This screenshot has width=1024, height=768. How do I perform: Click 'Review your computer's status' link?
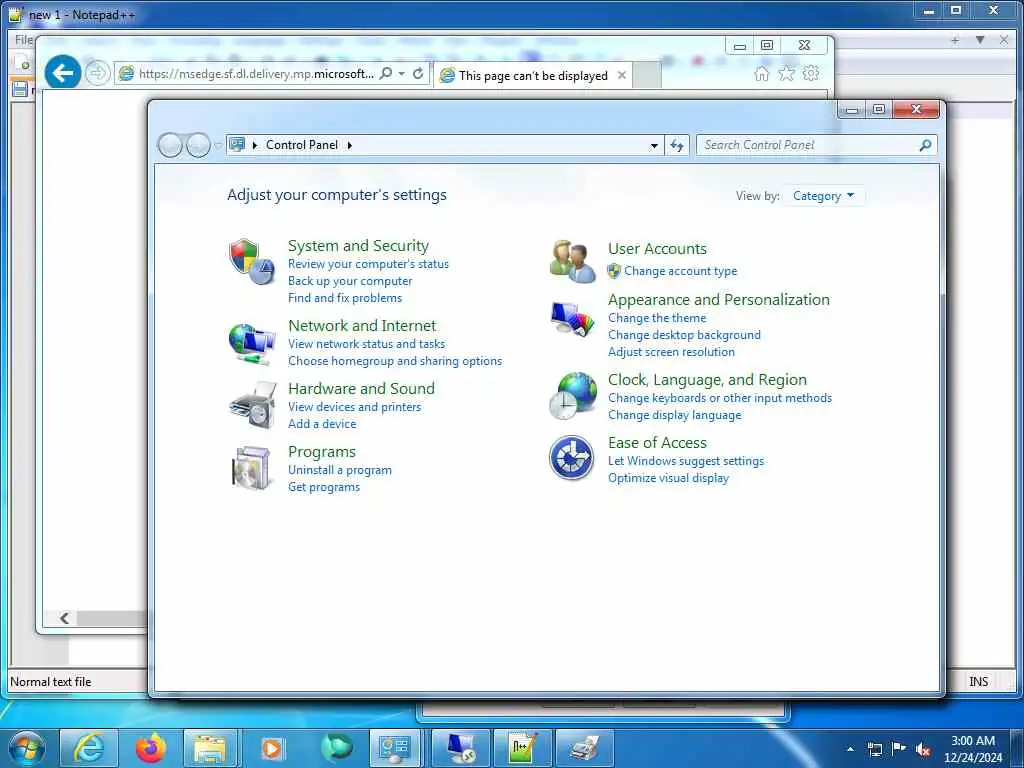pos(368,264)
